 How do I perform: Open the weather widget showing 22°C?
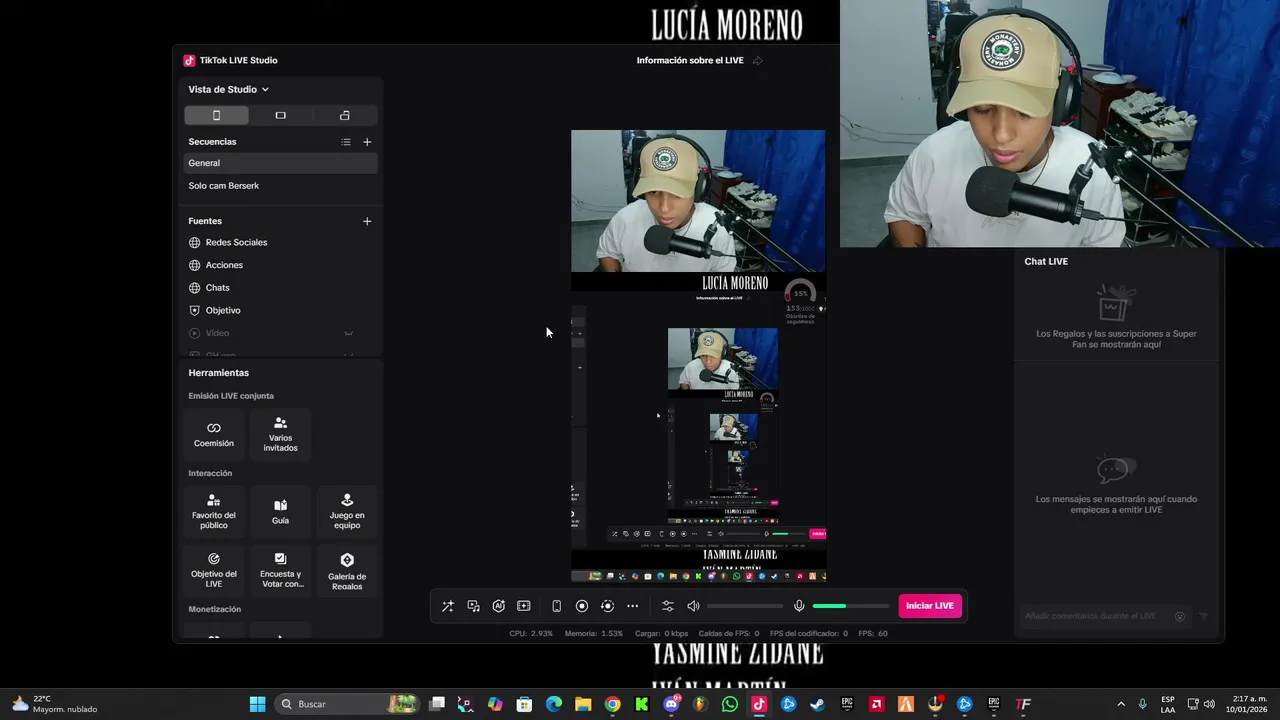(x=55, y=704)
